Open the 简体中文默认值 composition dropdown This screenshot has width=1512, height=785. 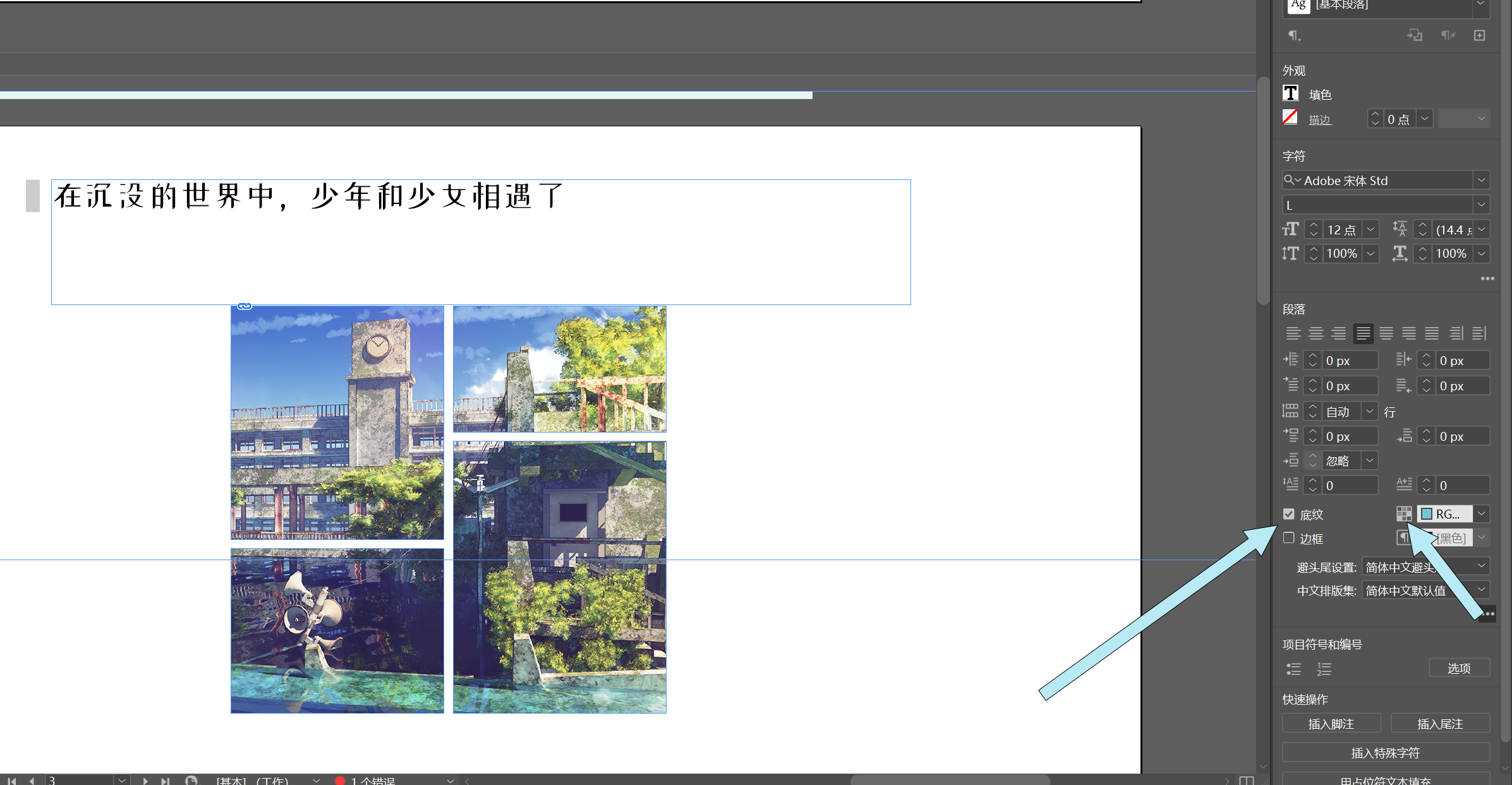coord(1481,590)
